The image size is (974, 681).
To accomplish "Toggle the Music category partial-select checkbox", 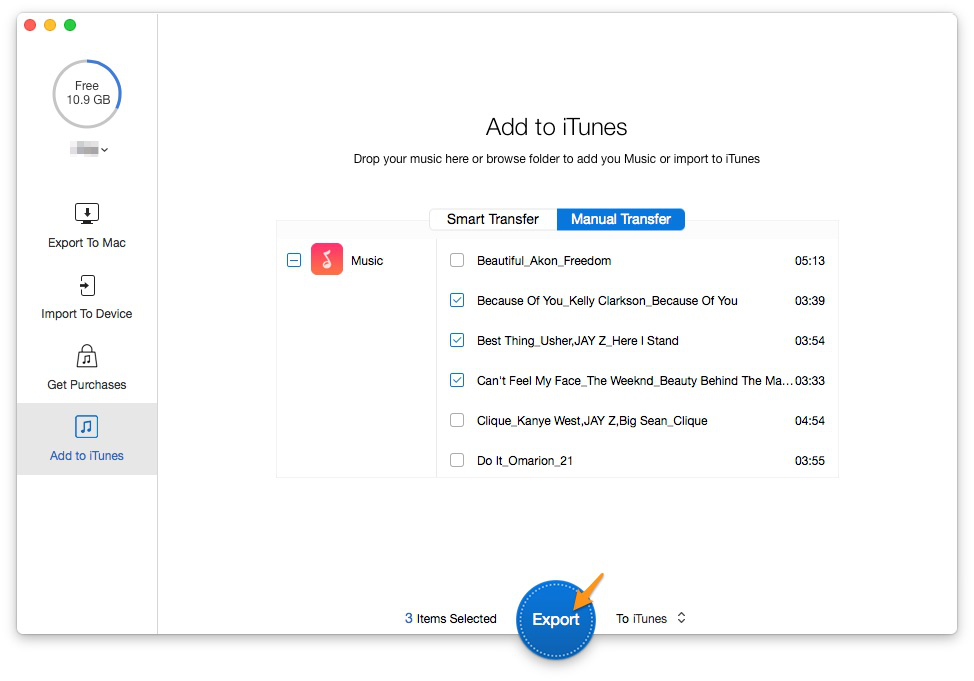I will tap(294, 260).
